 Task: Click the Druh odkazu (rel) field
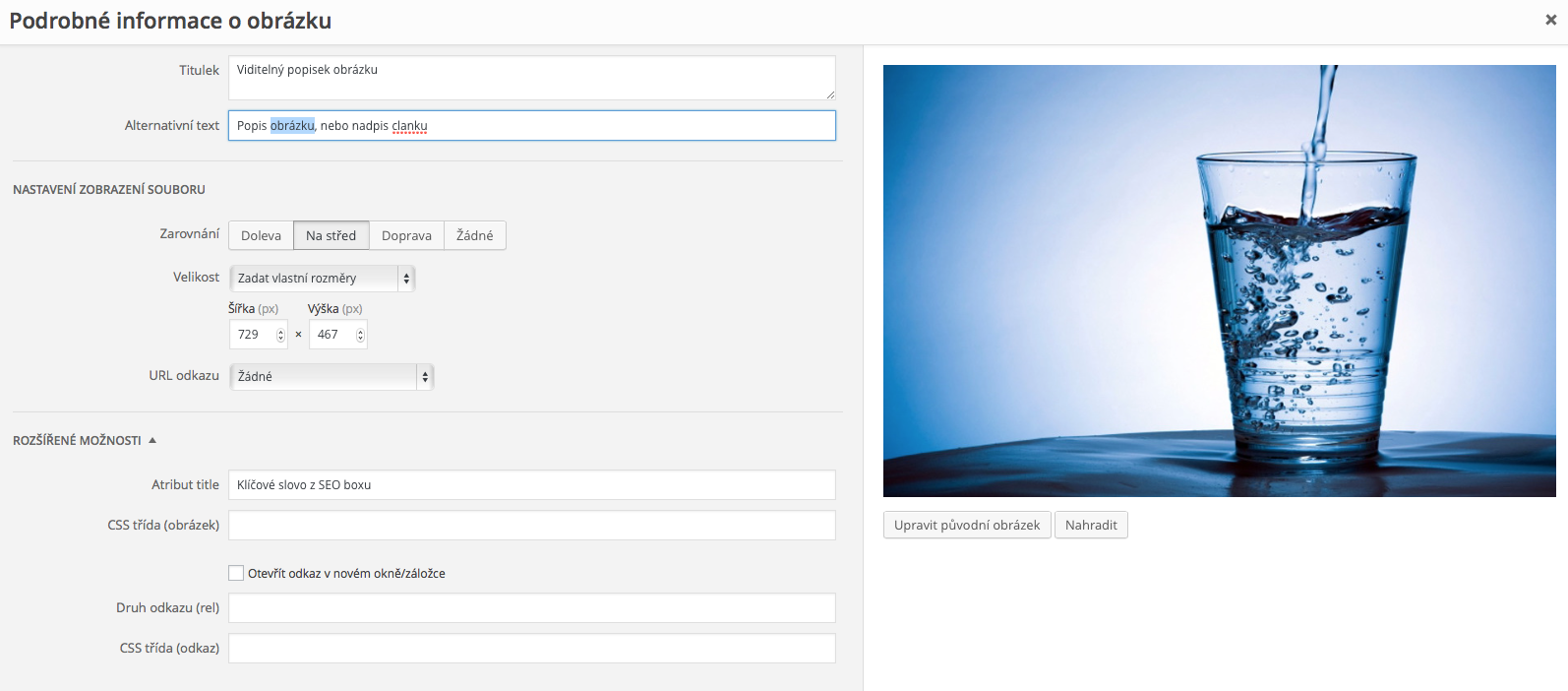click(531, 608)
